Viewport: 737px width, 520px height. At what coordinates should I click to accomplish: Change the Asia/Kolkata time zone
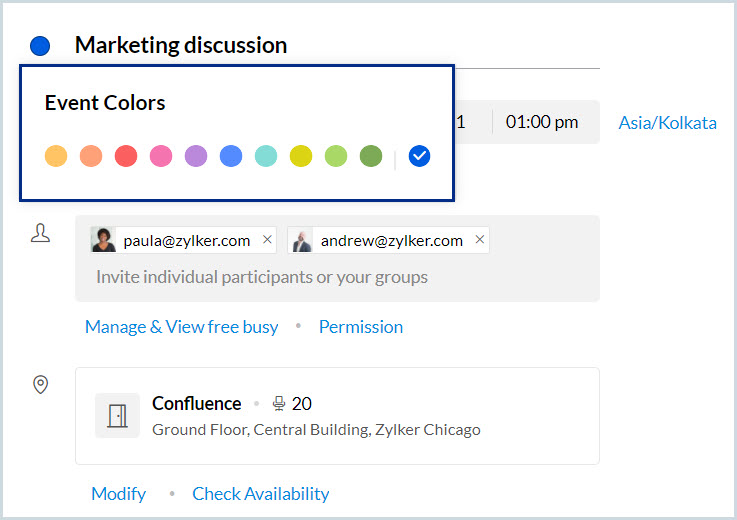pyautogui.click(x=667, y=123)
